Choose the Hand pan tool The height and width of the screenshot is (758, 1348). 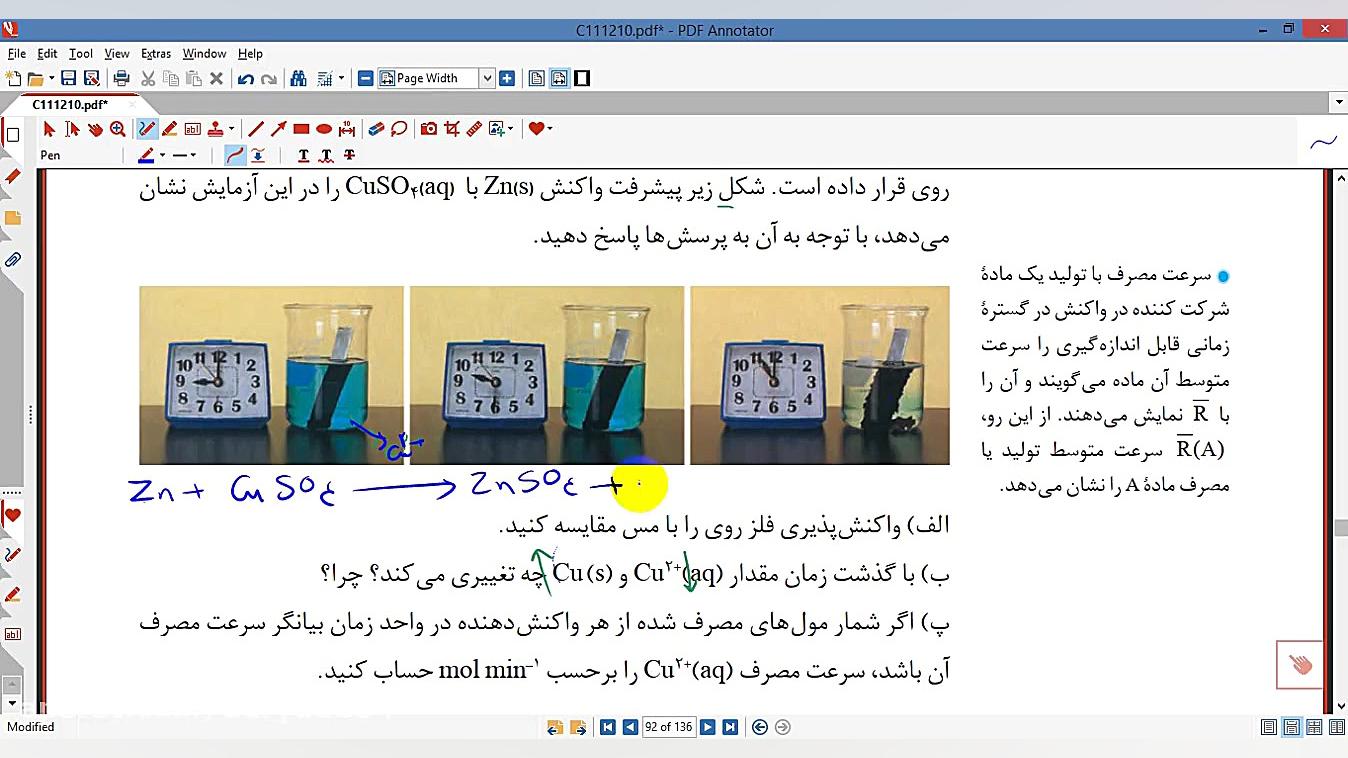[96, 128]
